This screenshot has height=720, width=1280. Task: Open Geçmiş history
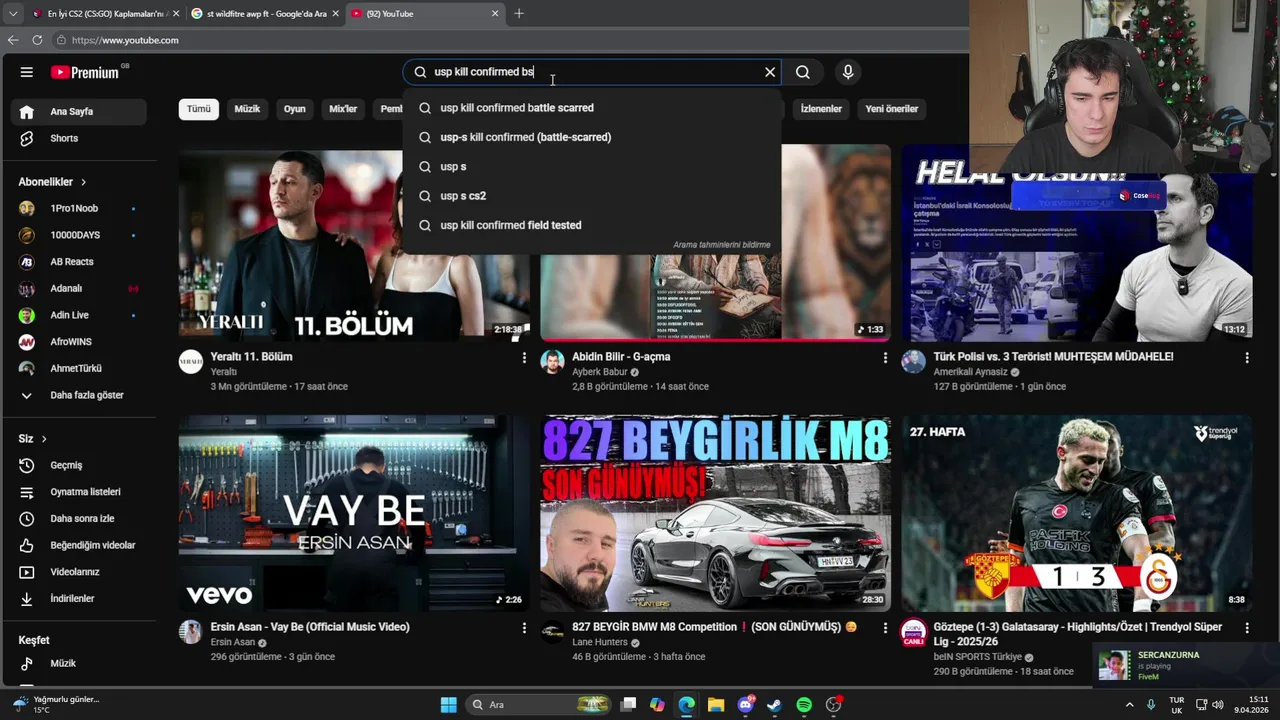(x=80, y=465)
